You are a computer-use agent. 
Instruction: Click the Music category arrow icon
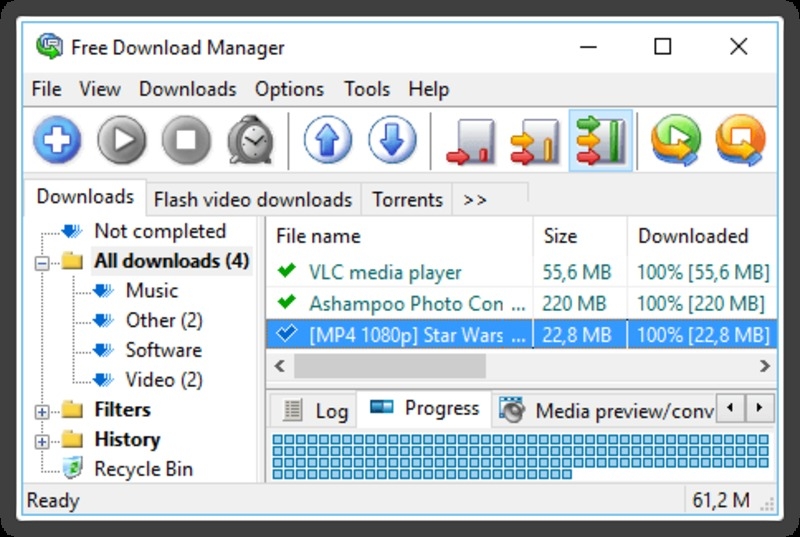coord(104,291)
